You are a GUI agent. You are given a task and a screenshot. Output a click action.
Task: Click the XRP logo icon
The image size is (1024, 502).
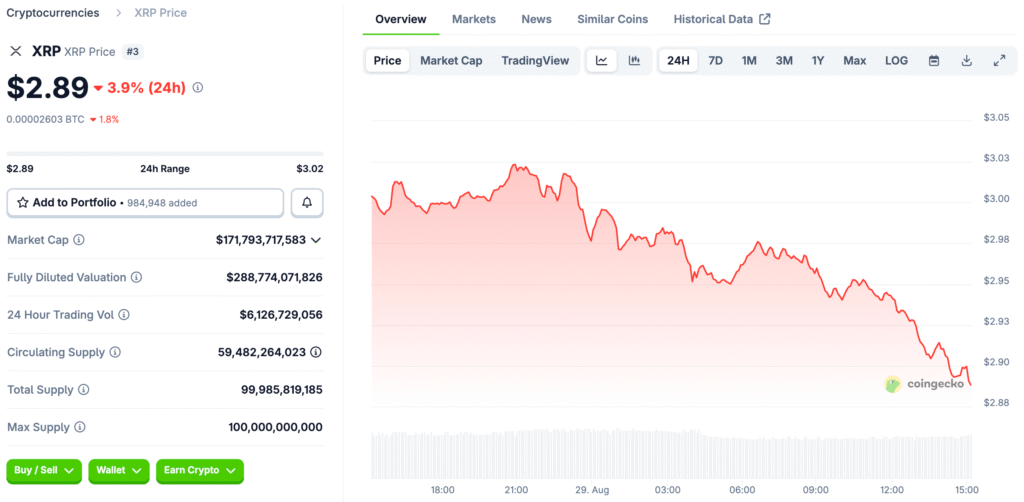16,52
